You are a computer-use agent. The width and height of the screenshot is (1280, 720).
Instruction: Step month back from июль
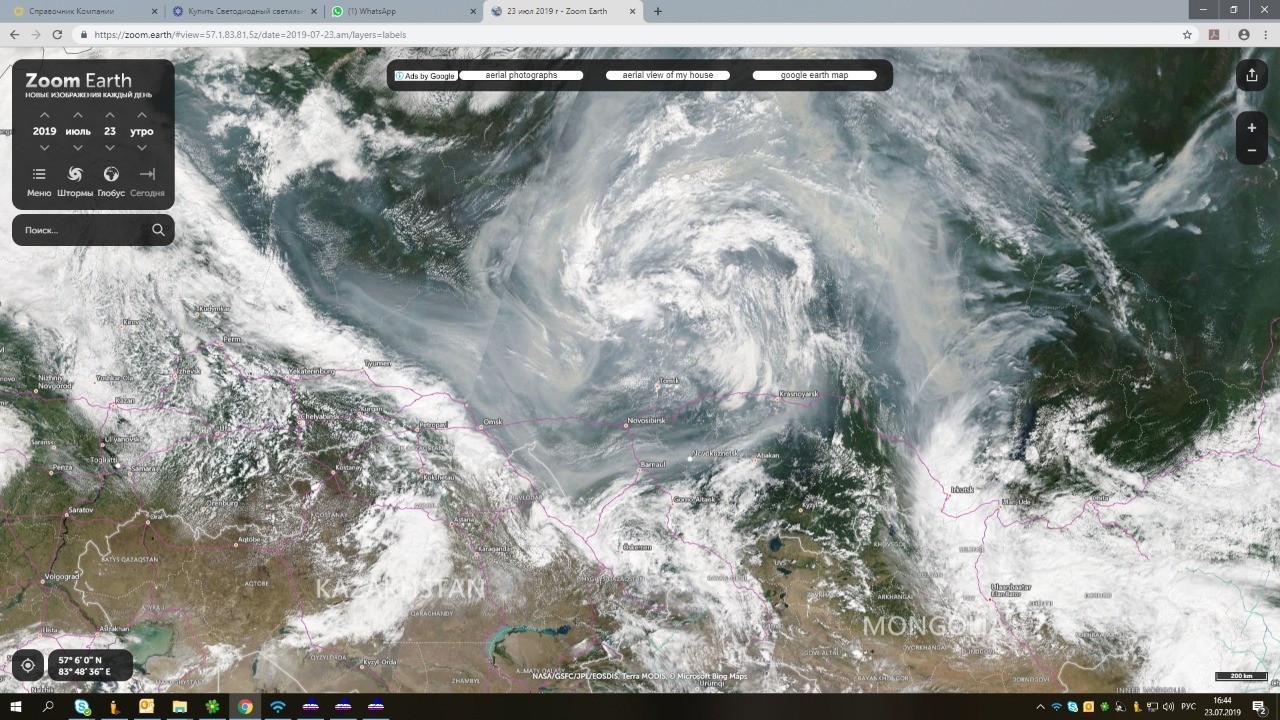[x=78, y=148]
